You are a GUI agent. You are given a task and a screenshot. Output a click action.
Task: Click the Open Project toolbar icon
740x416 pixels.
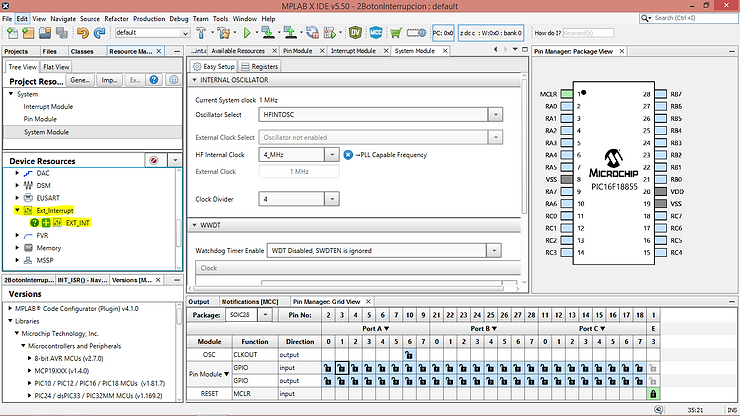click(x=45, y=33)
